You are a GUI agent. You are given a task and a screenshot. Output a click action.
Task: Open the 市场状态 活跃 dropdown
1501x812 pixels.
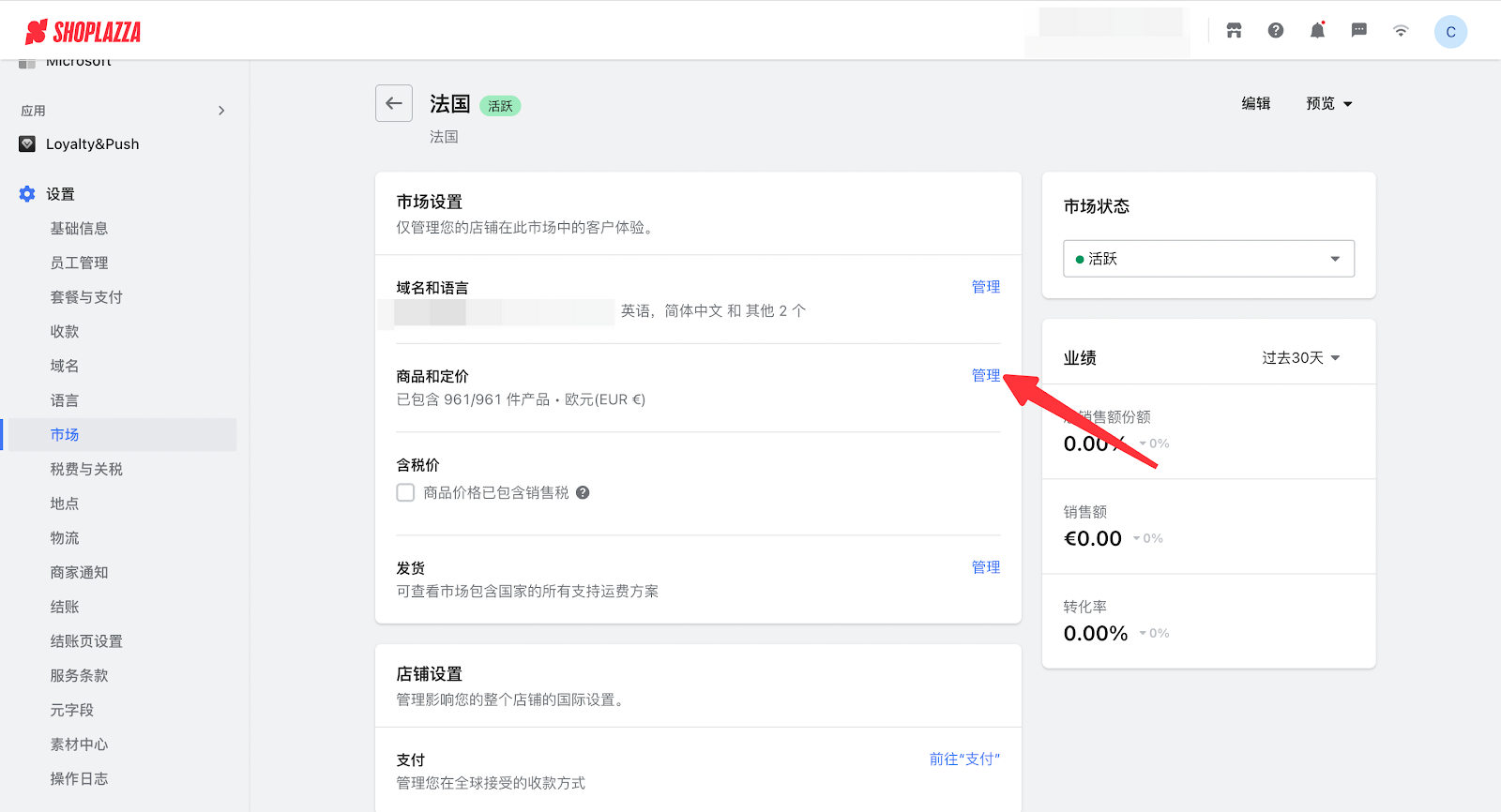[1208, 259]
